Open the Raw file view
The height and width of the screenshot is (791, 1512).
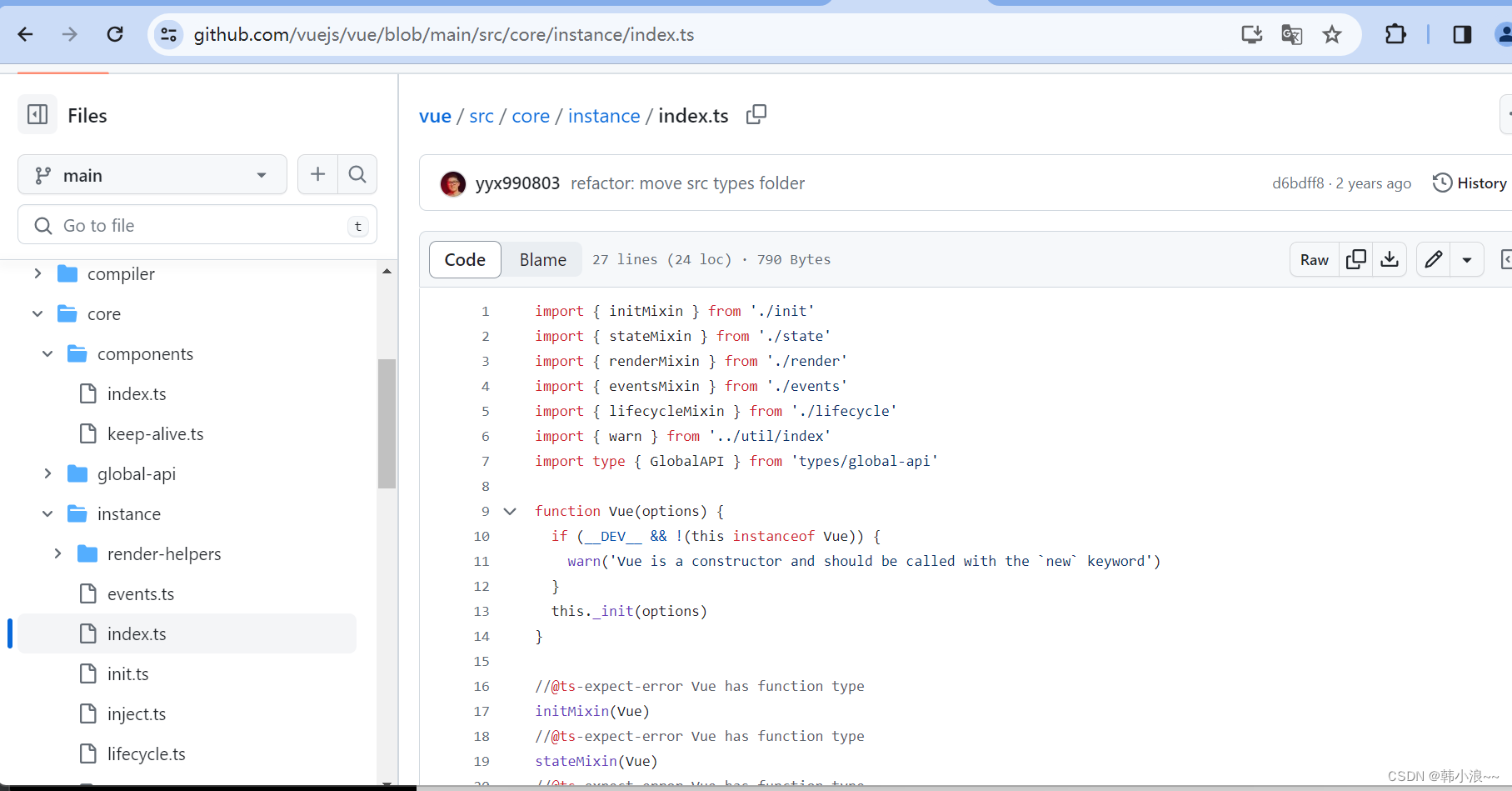(1315, 259)
